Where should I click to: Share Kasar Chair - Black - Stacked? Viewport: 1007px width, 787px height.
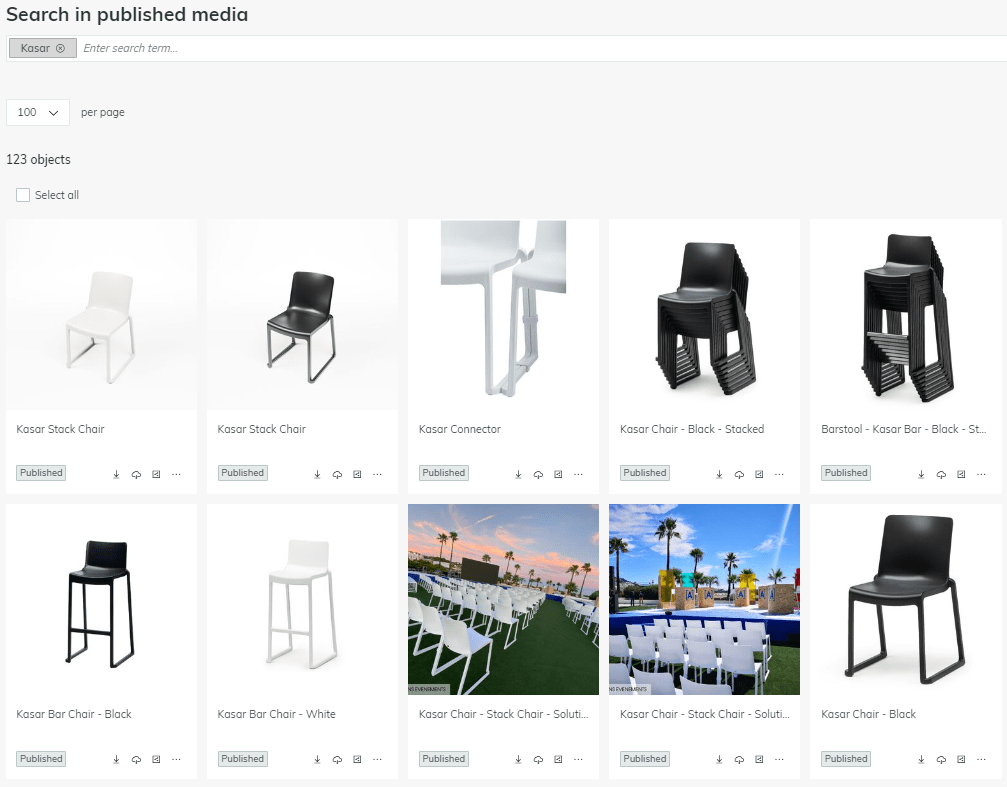[759, 475]
